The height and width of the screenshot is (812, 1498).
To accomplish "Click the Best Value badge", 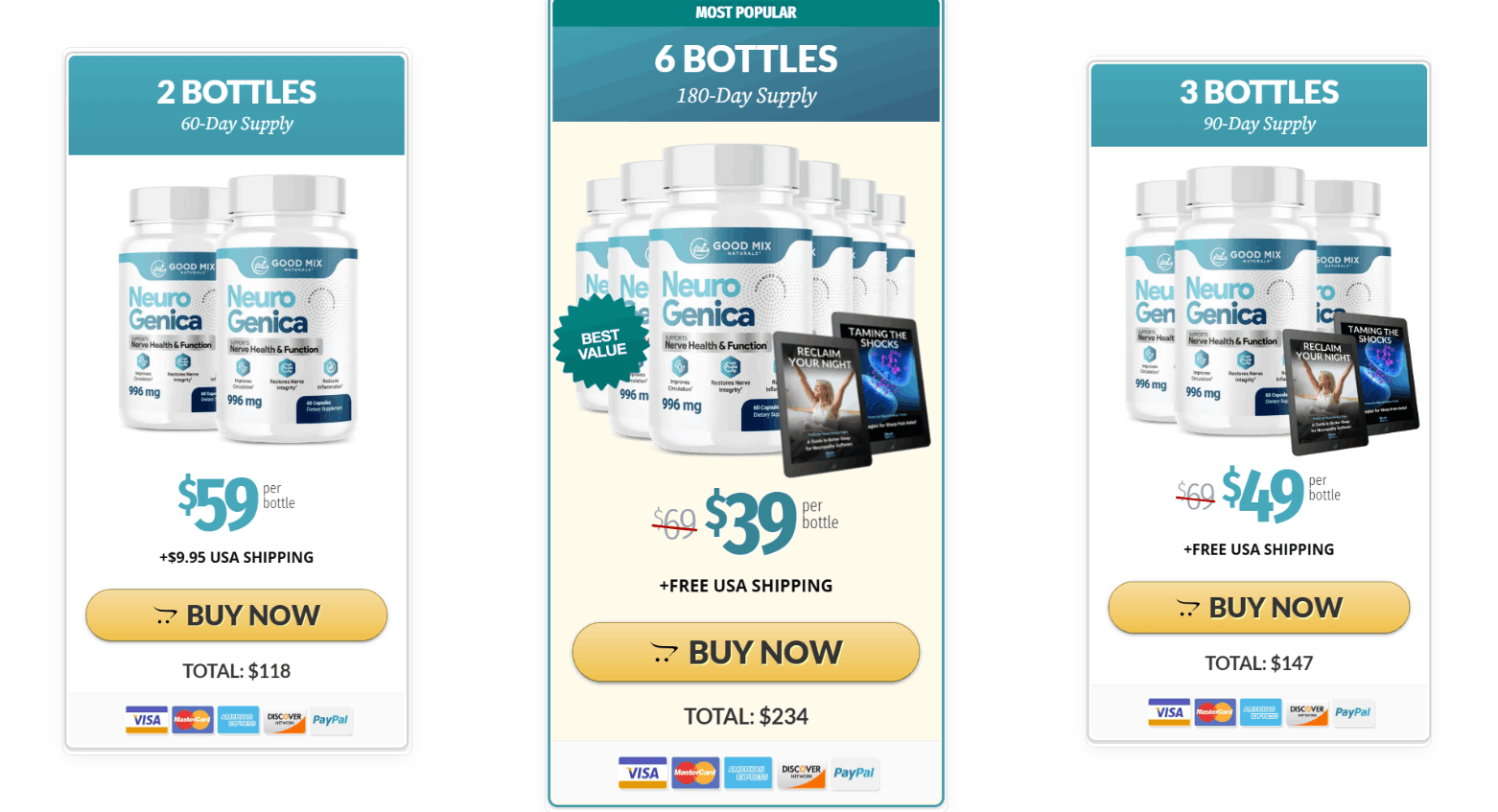I will coord(601,342).
